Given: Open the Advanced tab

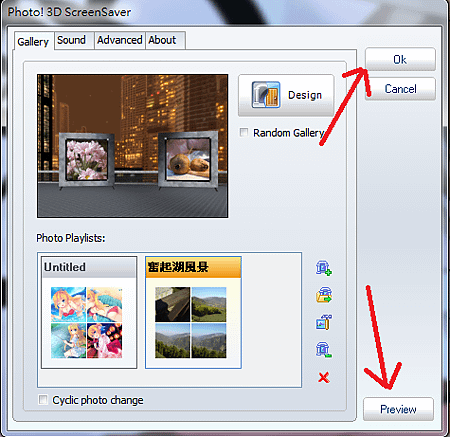Looking at the screenshot, I should [120, 40].
